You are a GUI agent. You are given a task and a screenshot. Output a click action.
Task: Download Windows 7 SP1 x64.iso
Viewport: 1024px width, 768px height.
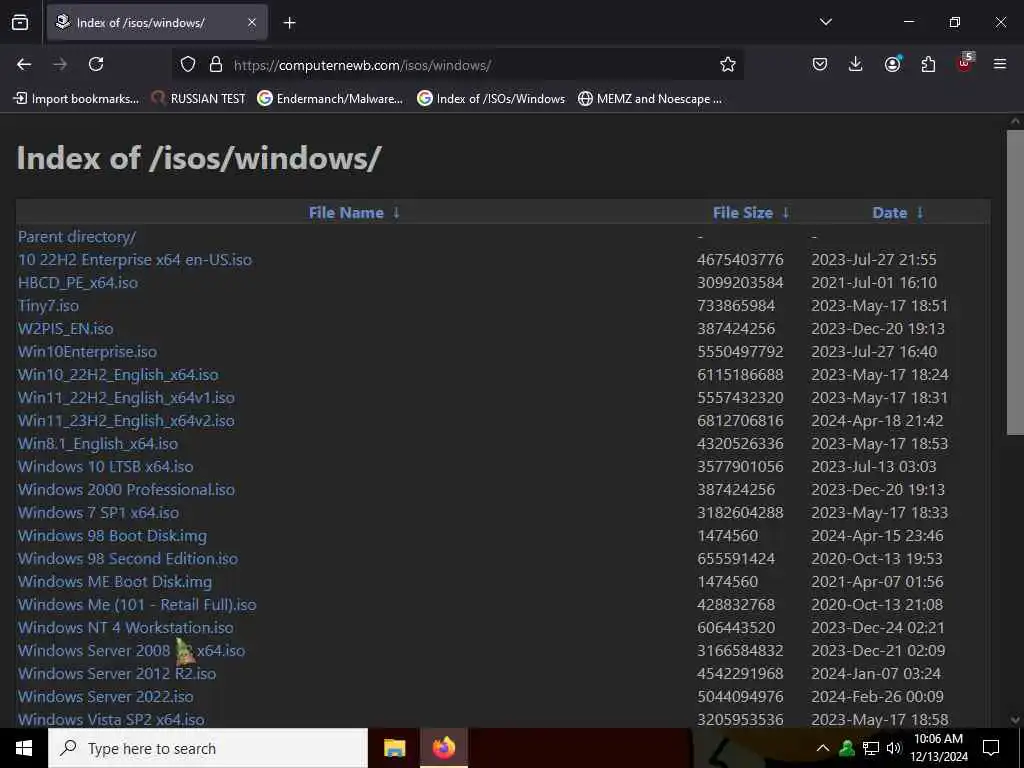pos(99,513)
